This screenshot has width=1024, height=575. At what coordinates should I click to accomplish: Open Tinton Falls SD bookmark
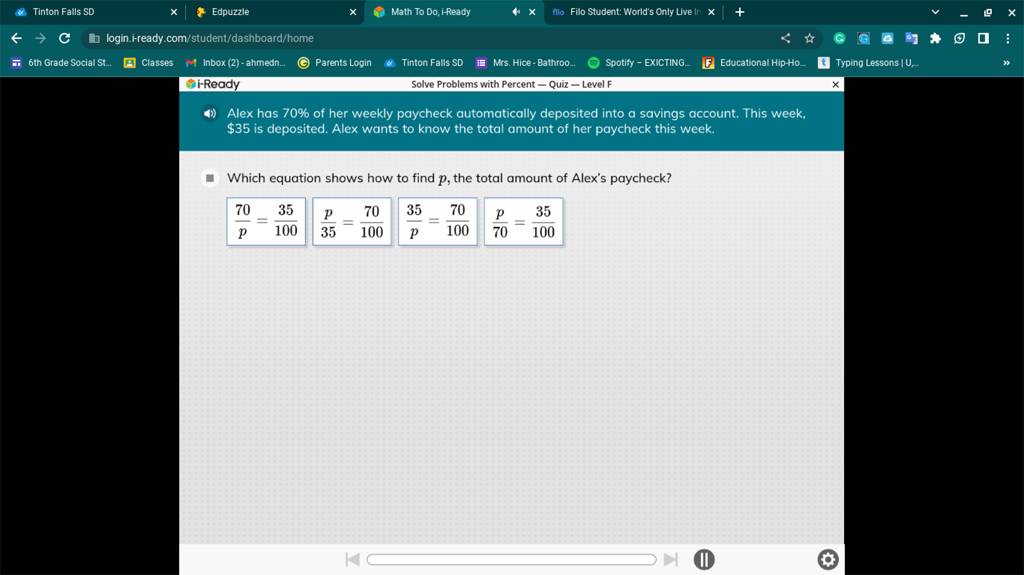coord(423,63)
